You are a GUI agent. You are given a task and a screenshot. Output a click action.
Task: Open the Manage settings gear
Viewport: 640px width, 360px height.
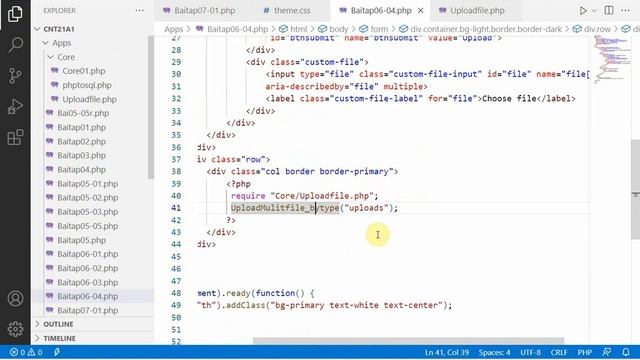(x=15, y=329)
